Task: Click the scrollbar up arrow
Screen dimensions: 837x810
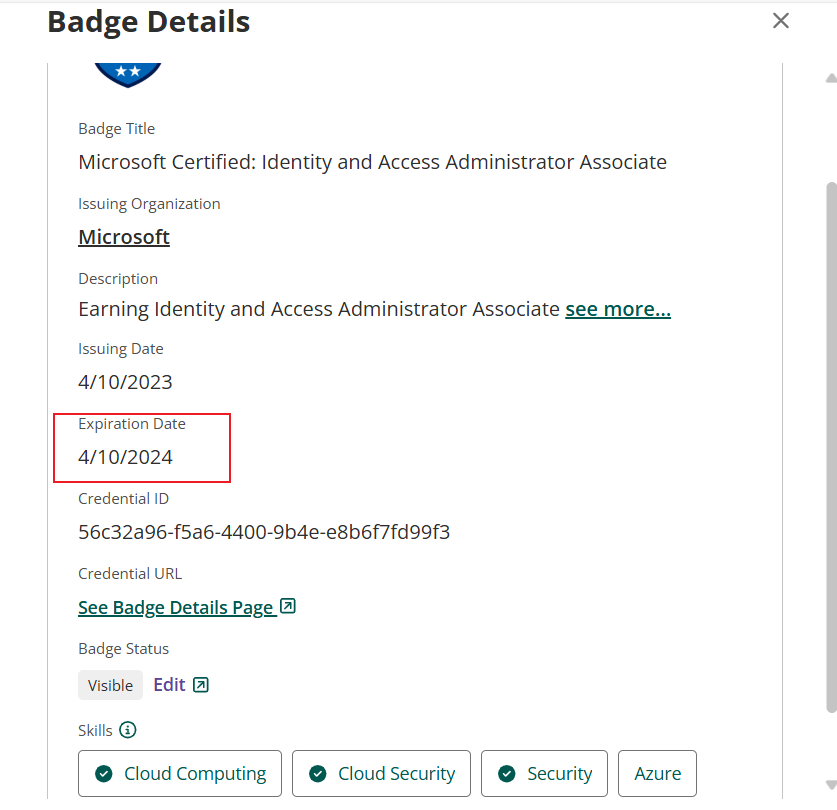Action: click(831, 78)
